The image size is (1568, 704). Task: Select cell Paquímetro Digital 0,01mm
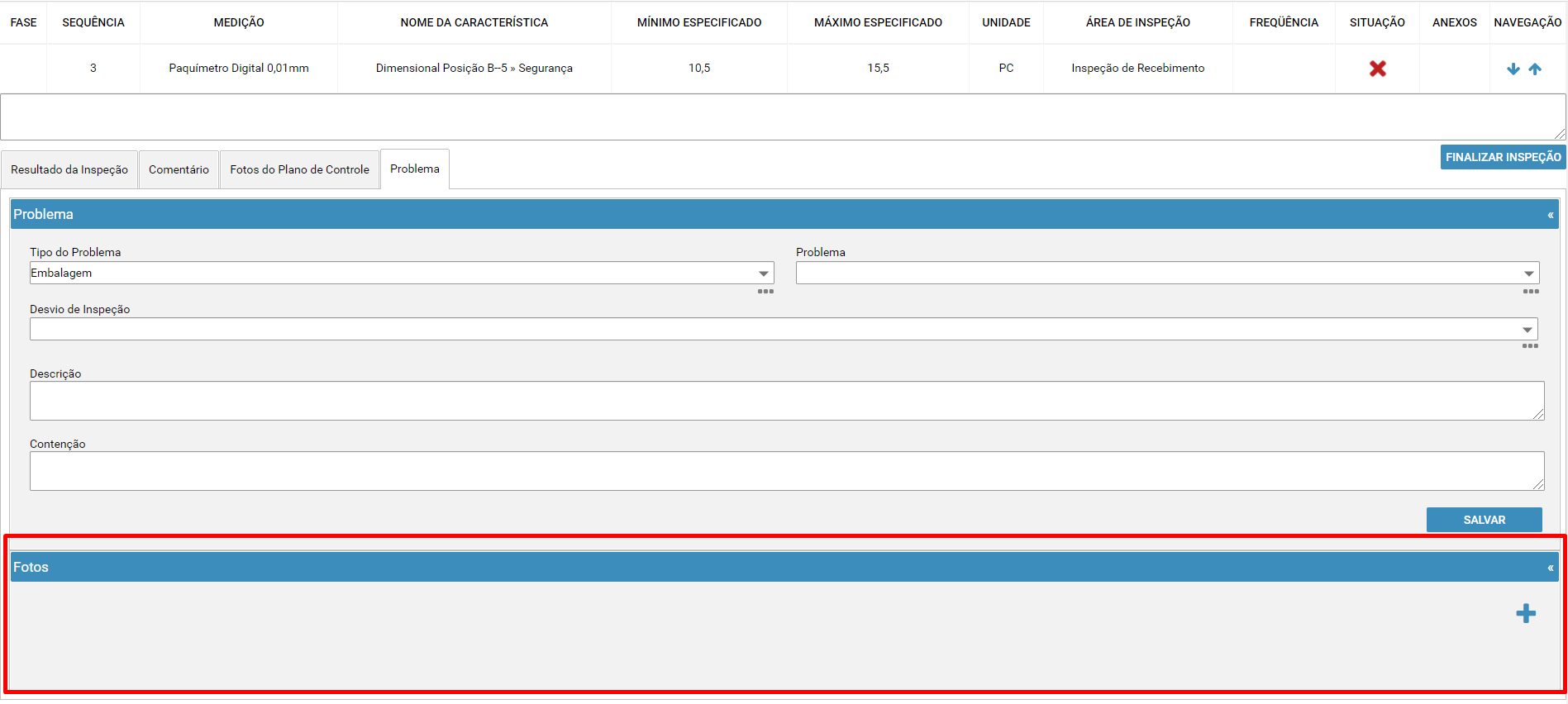click(239, 68)
